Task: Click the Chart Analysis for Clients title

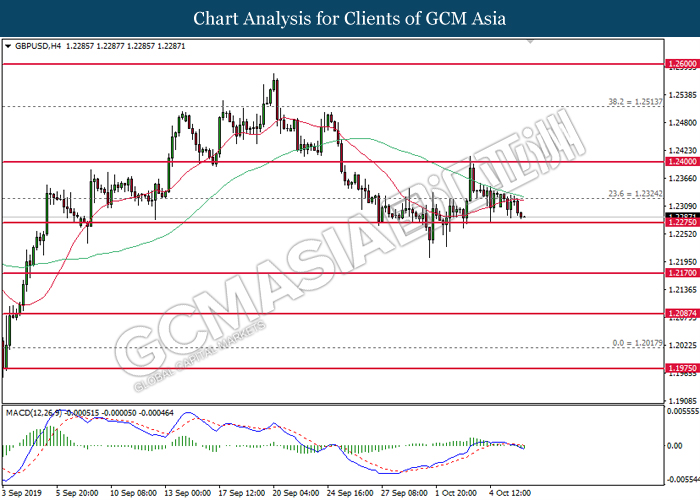Action: coord(350,18)
